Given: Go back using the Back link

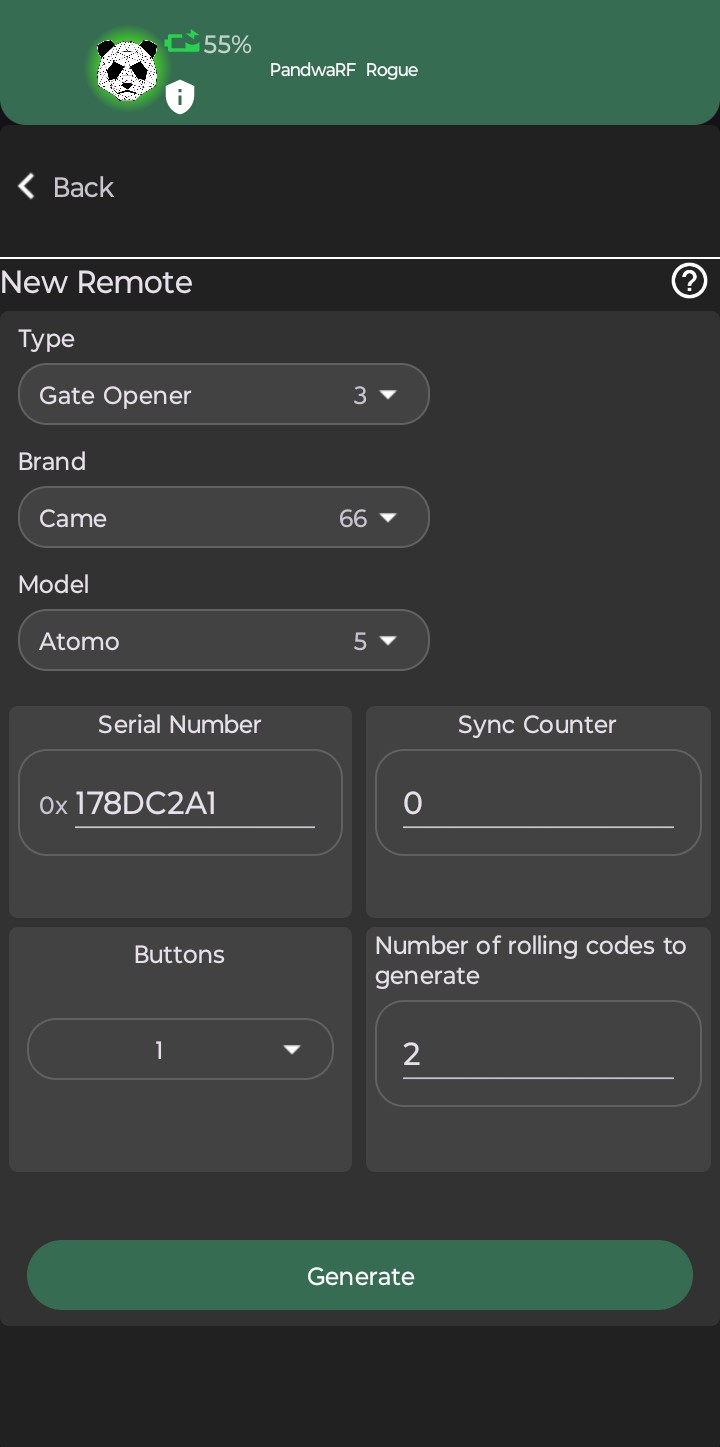Looking at the screenshot, I should tap(83, 187).
